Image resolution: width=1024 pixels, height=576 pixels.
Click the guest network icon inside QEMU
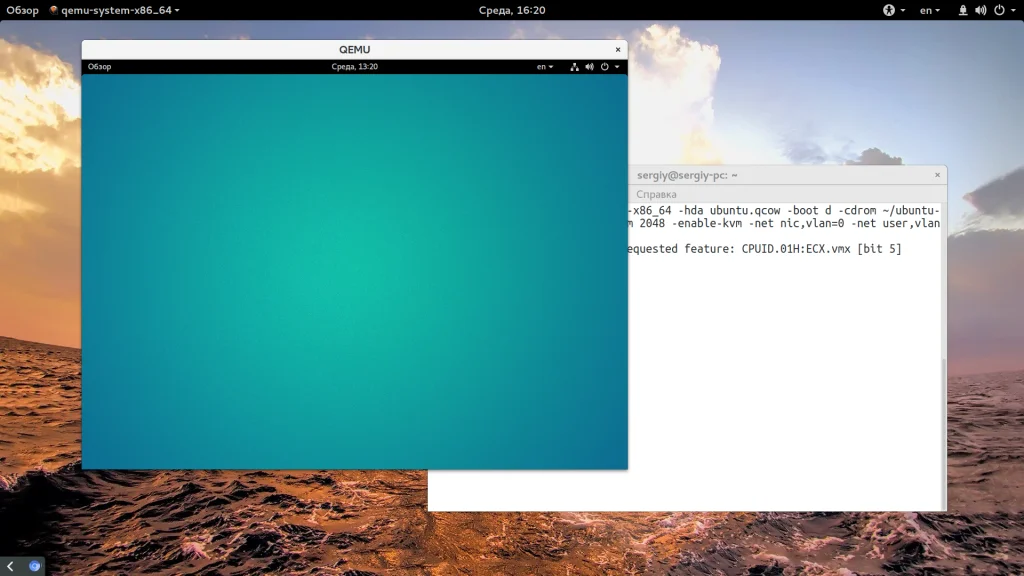(575, 67)
